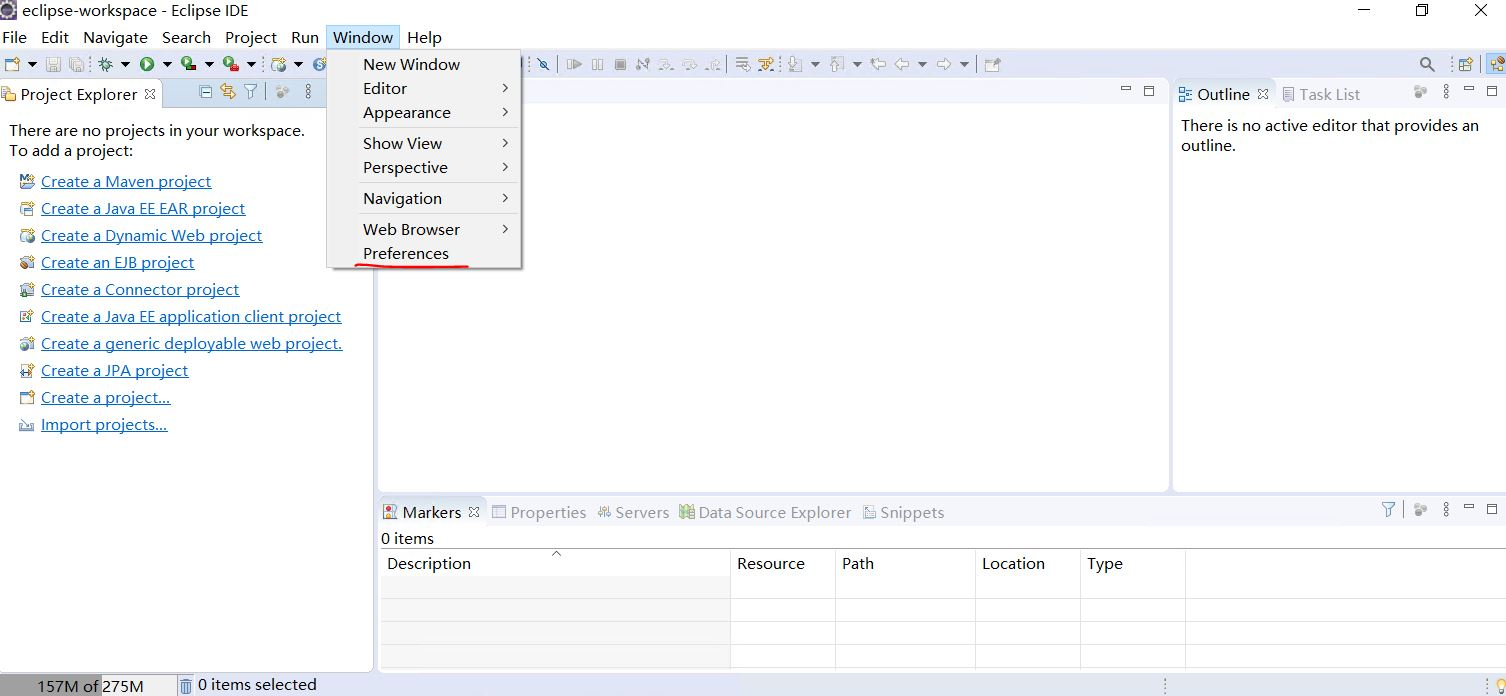Open the Outline view menu dots
Screen dimensions: 1506x696
click(x=1446, y=92)
